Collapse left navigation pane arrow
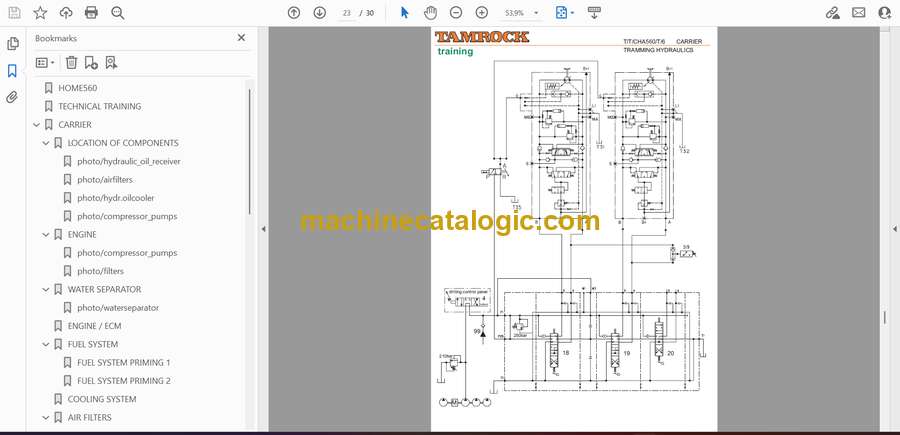This screenshot has height=435, width=900. [x=263, y=229]
